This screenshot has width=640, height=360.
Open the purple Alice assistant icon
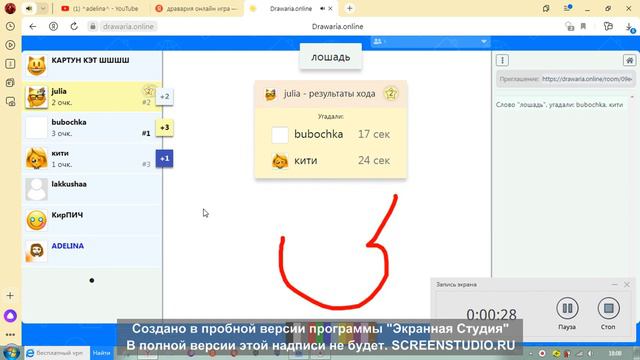pos(10,316)
